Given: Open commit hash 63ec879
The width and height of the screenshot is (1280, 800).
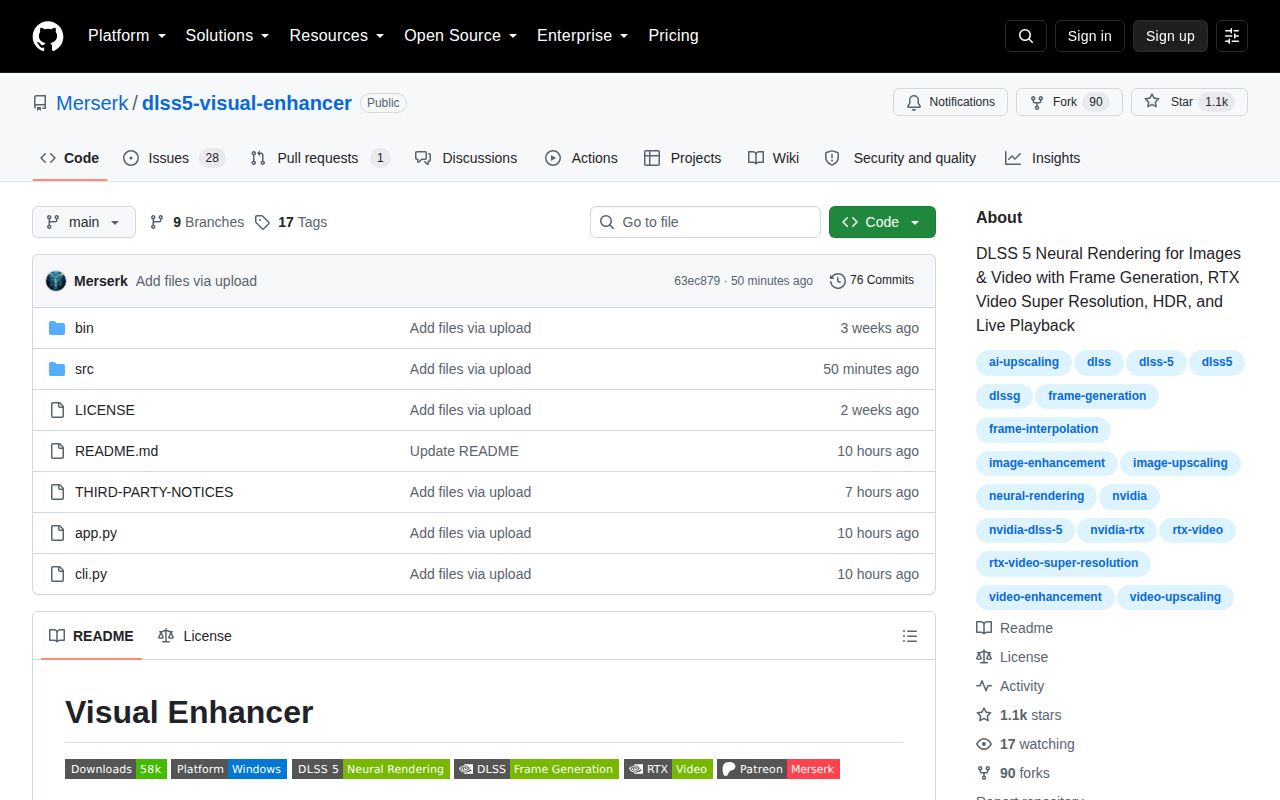Looking at the screenshot, I should [697, 281].
